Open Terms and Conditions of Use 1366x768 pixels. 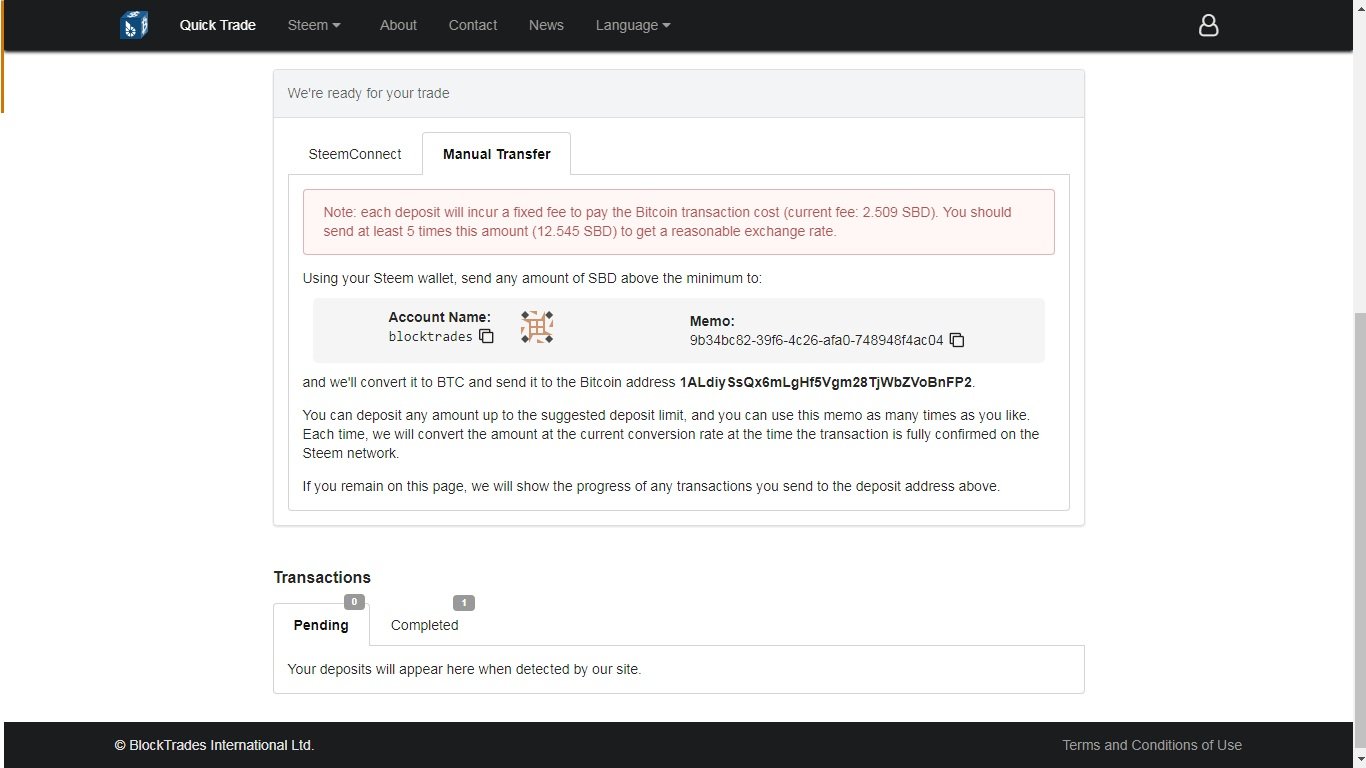click(1152, 745)
